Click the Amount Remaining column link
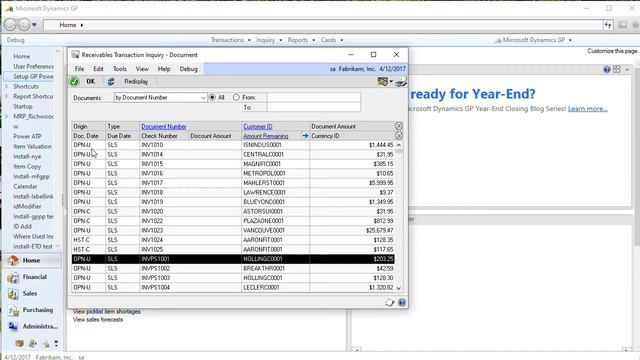This screenshot has height=360, width=640. click(x=266, y=136)
